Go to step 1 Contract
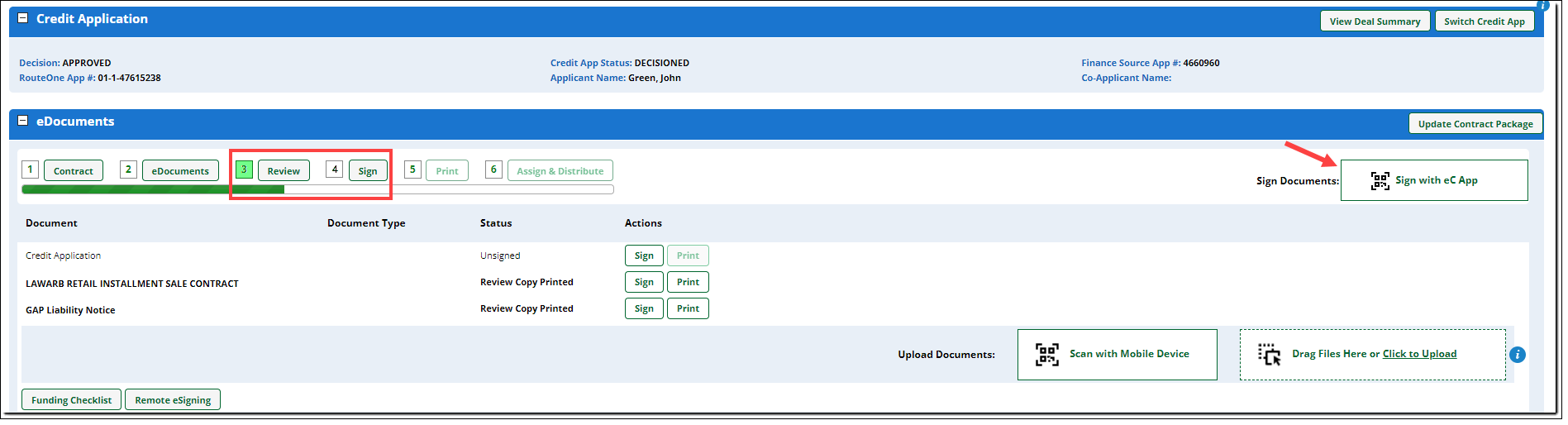Image resolution: width=1568 pixels, height=425 pixels. (x=74, y=171)
